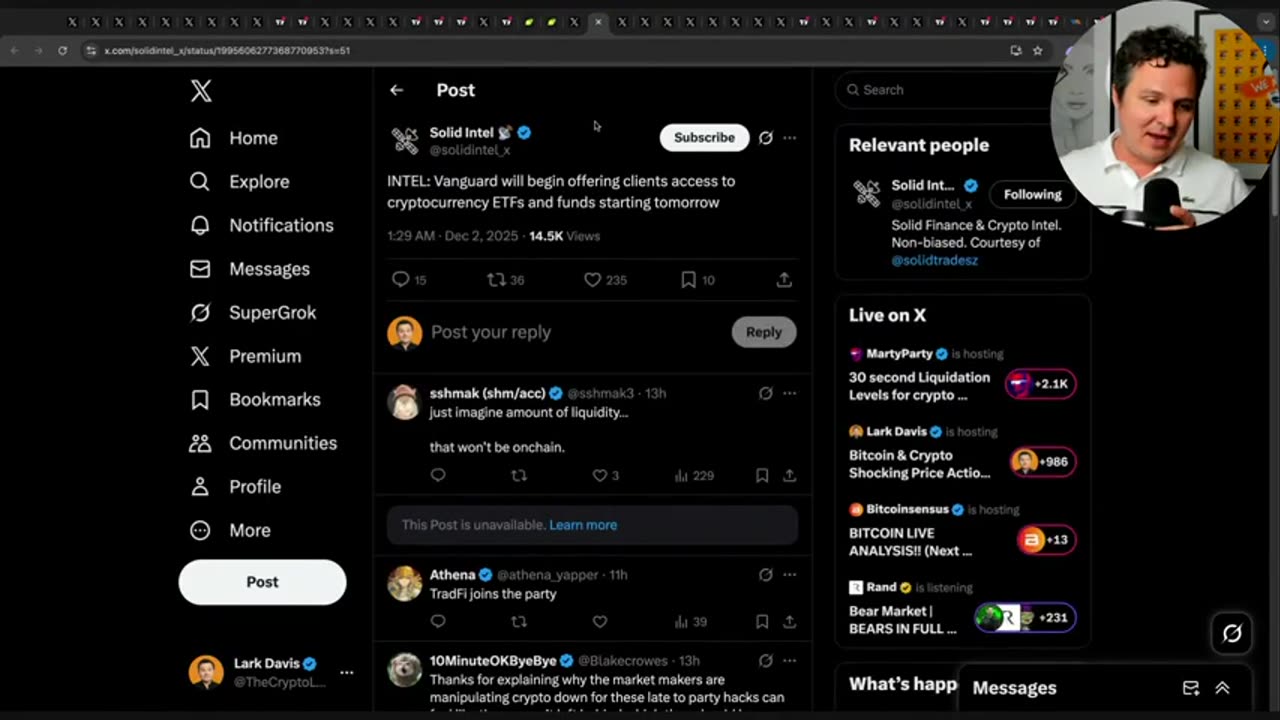
Task: Open sshmak's profile avatar
Action: [x=405, y=401]
